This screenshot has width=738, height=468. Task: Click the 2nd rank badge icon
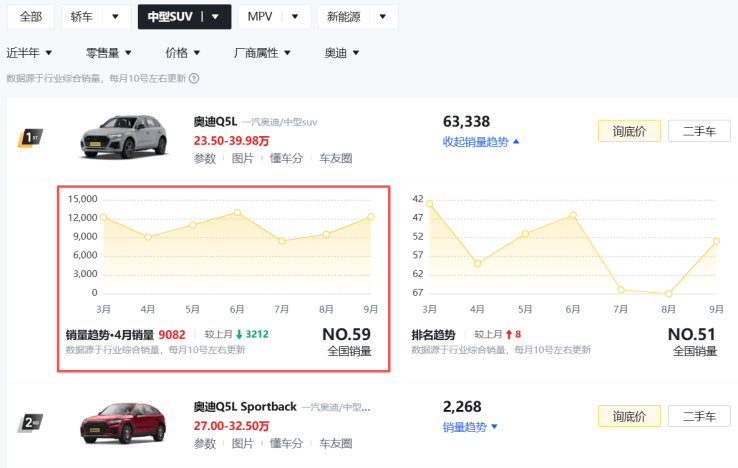pyautogui.click(x=30, y=423)
